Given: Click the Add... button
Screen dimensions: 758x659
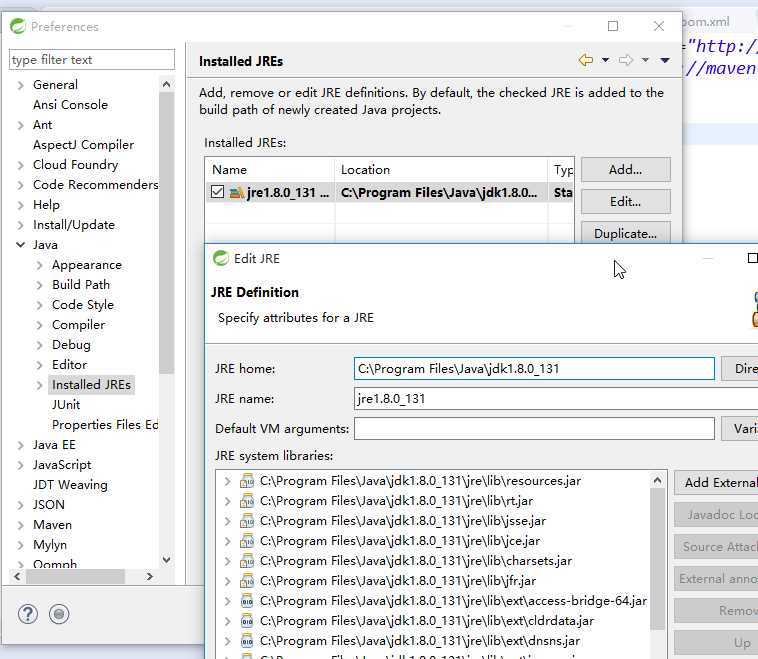Looking at the screenshot, I should point(626,170).
